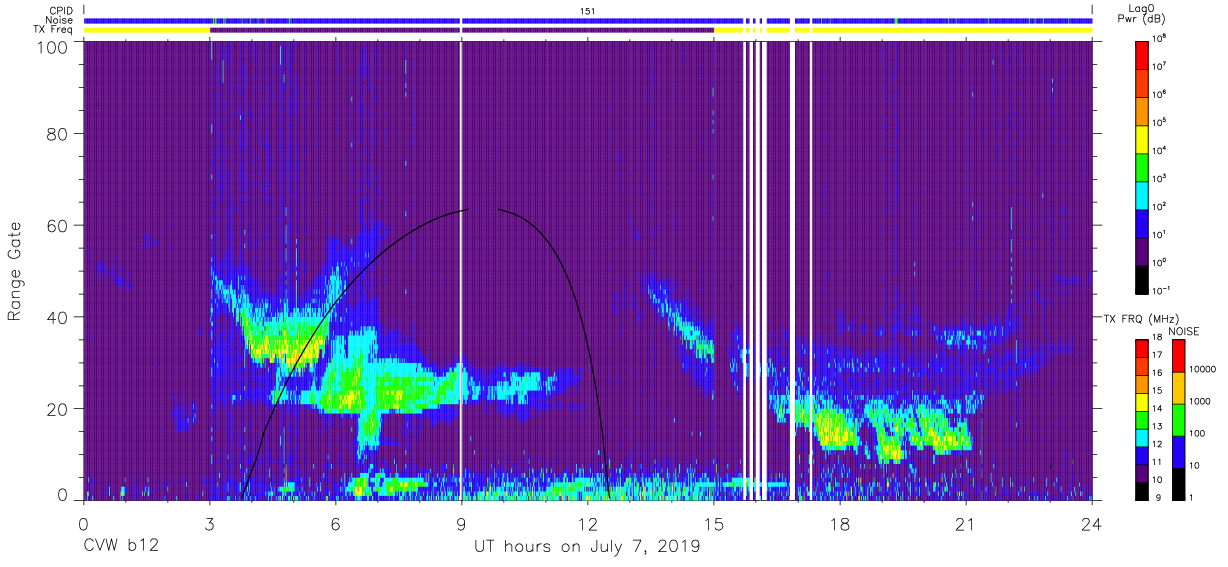
Task: Click the x-axis title UT hours on July 7, 2019
Action: click(x=587, y=547)
